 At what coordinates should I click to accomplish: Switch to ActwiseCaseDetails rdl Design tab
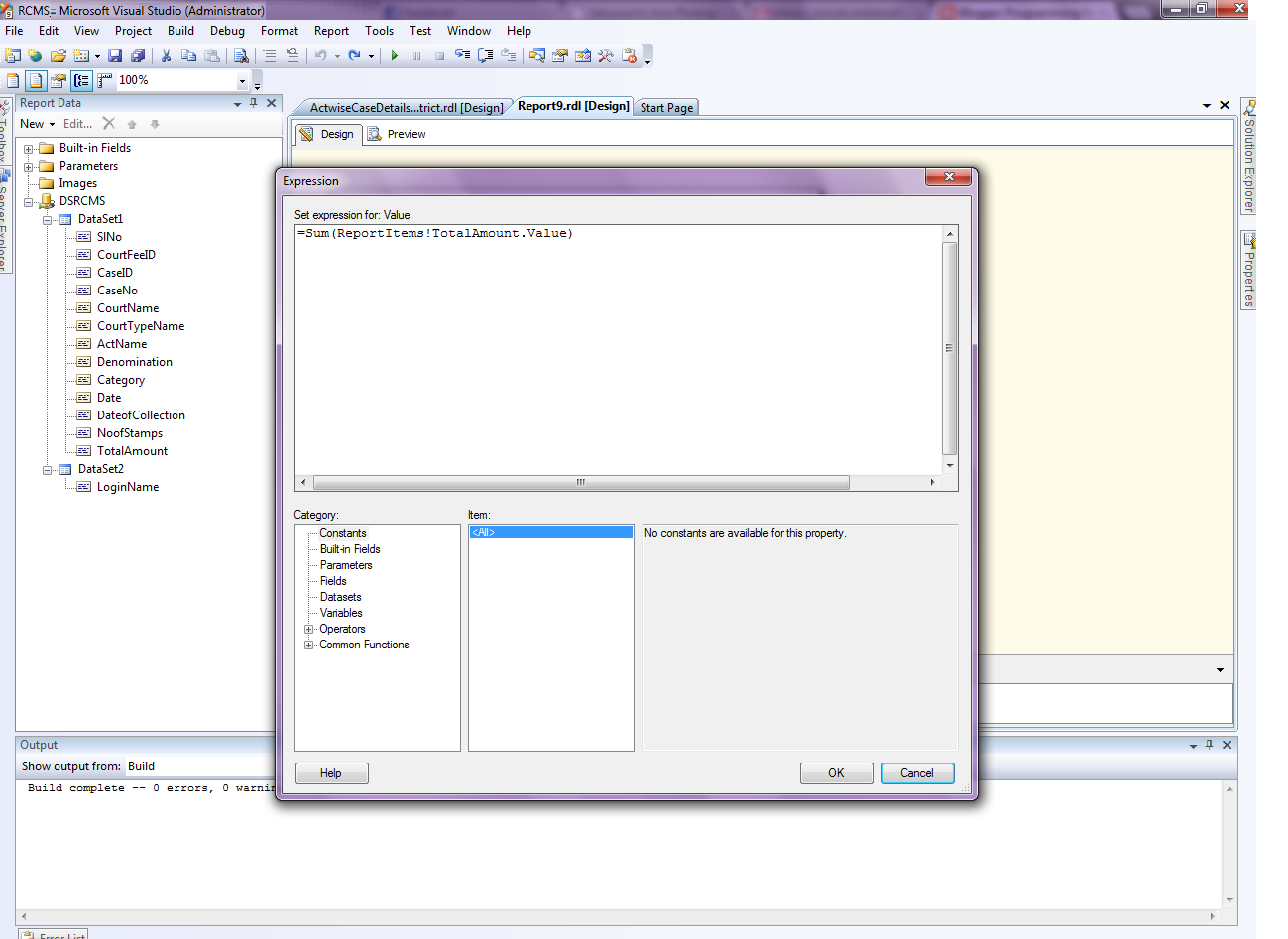tap(407, 107)
